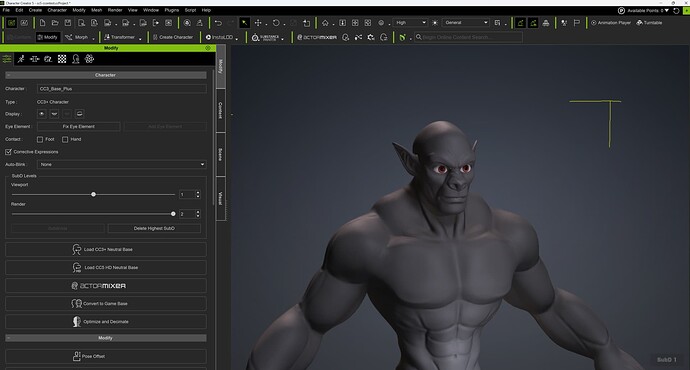
Task: Click the Available Points P coin icon
Action: [x=621, y=11]
